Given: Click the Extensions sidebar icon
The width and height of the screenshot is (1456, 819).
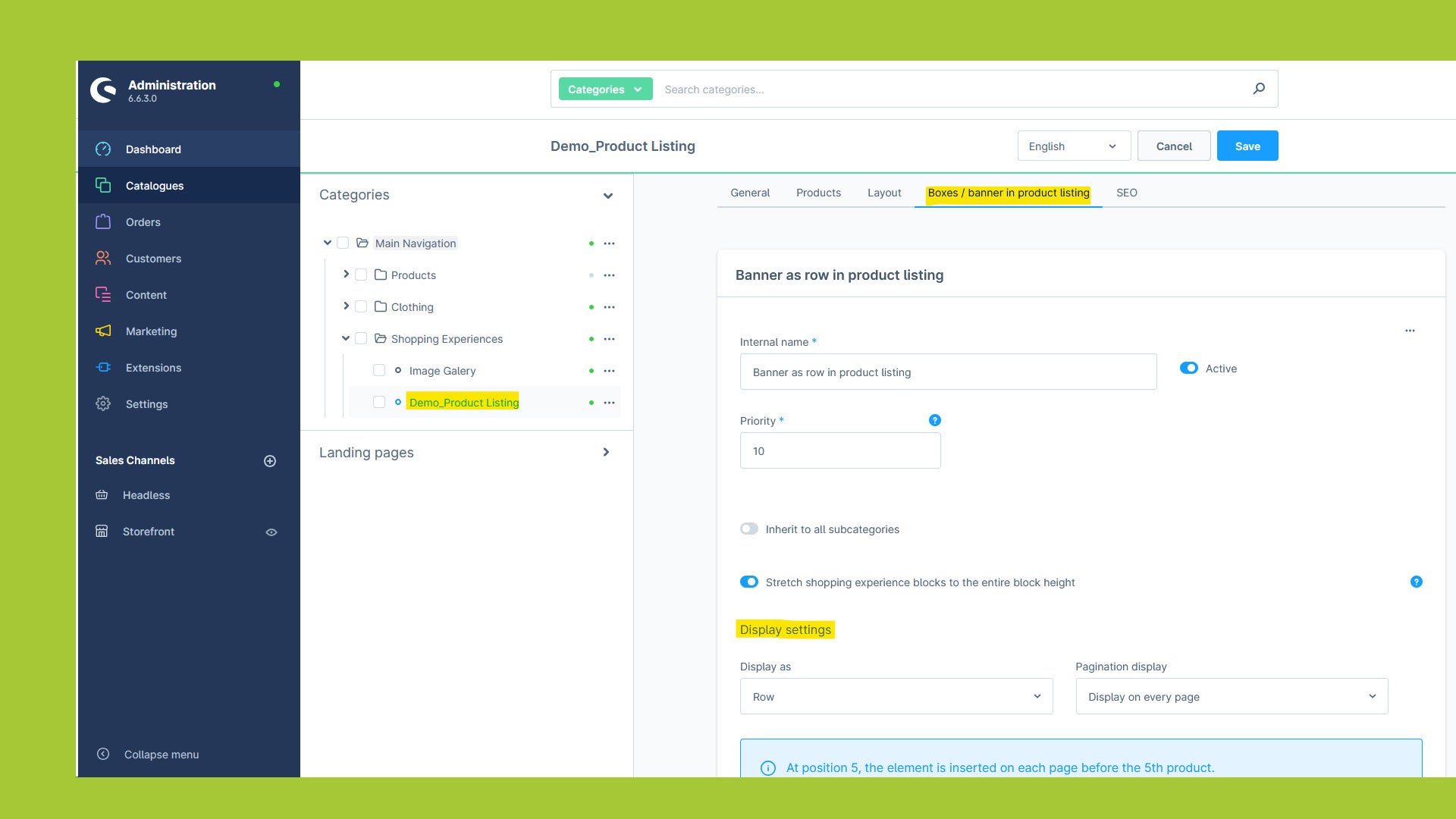Looking at the screenshot, I should click(x=103, y=367).
